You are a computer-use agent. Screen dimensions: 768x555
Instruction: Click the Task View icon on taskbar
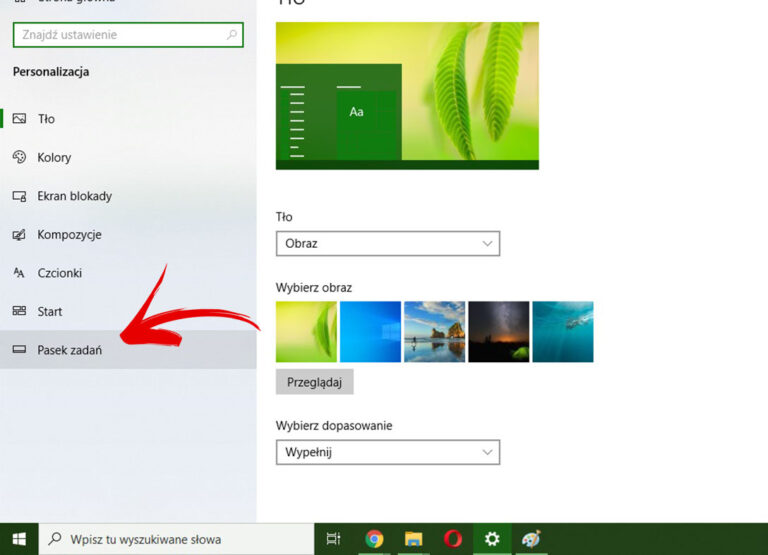[x=333, y=539]
